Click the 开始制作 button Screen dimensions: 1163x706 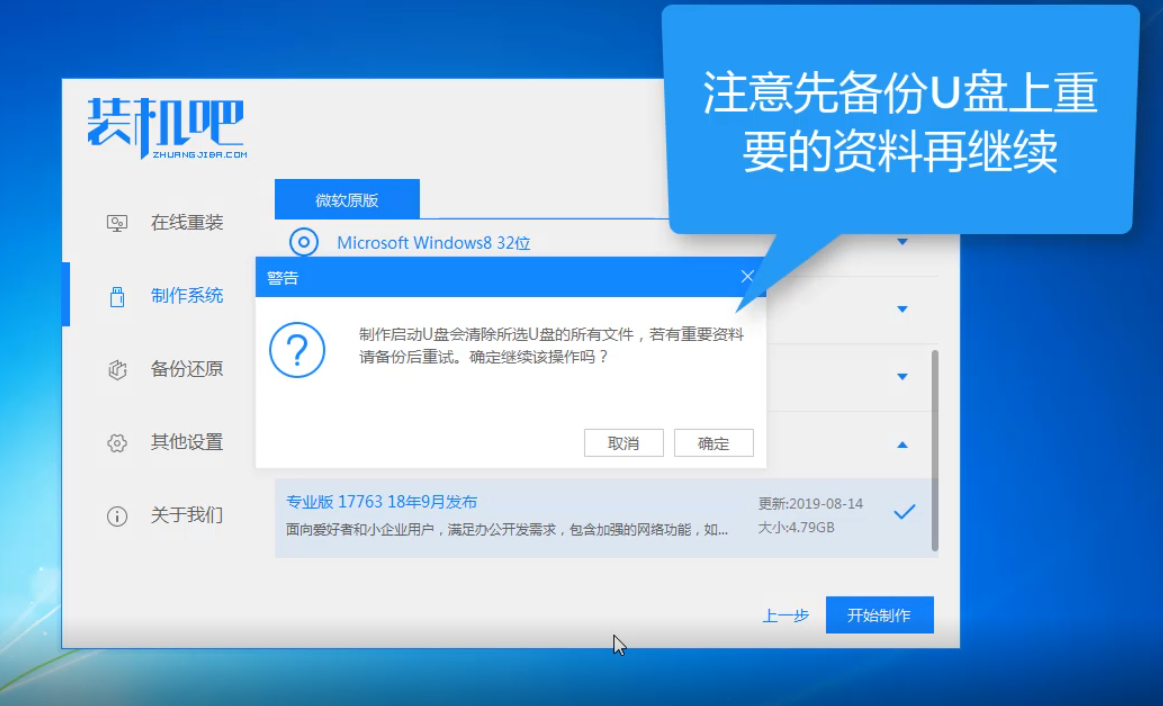[878, 614]
